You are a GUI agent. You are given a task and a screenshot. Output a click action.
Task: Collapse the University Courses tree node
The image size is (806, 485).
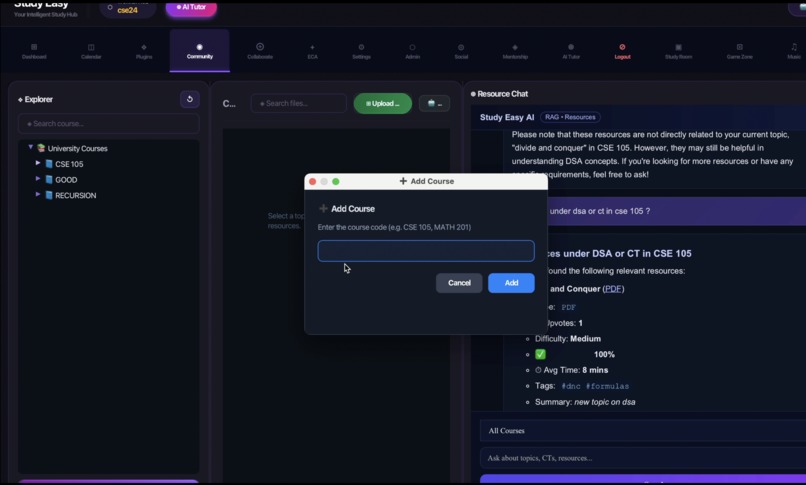click(x=30, y=147)
